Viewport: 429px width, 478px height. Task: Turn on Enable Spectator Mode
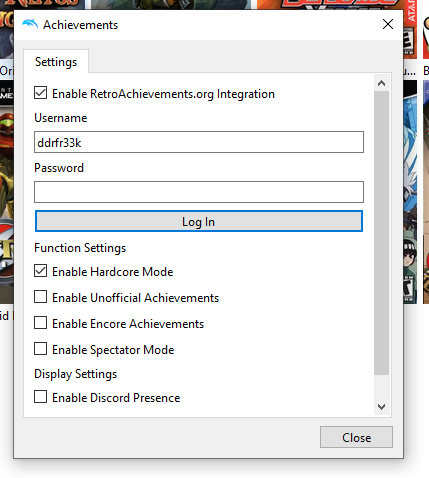tap(40, 349)
